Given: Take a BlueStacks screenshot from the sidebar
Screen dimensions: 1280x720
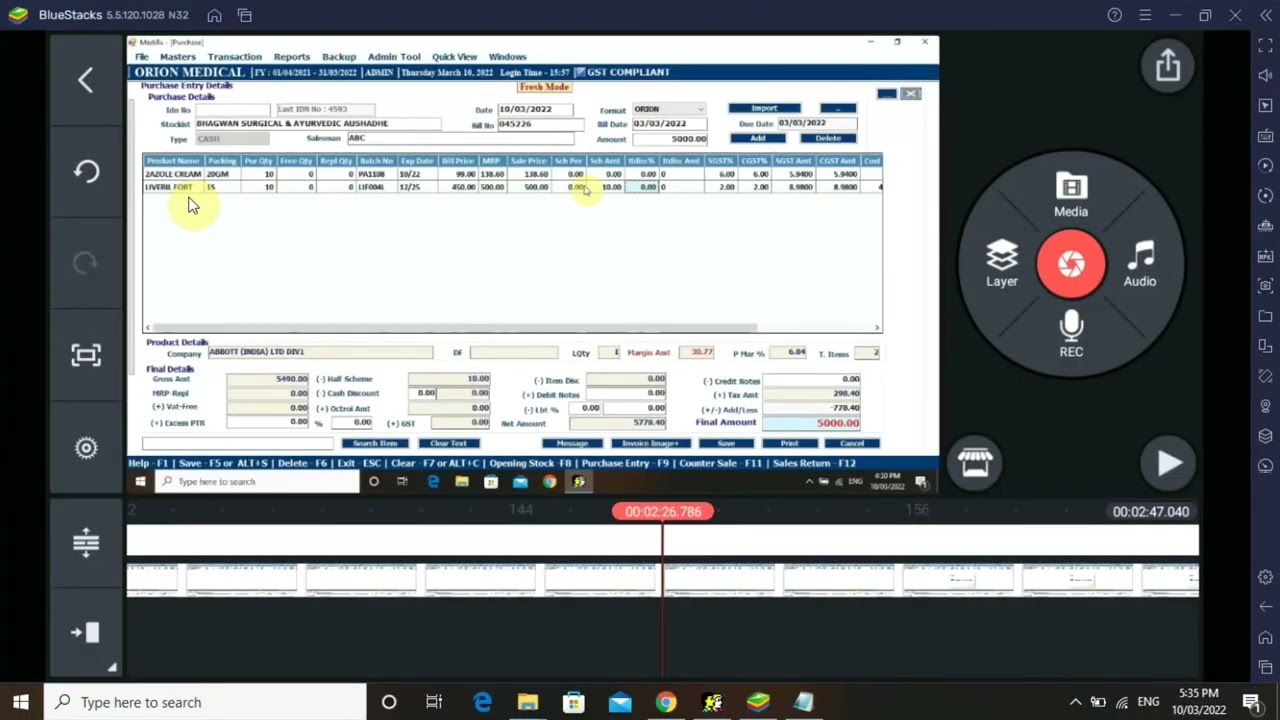Looking at the screenshot, I should click(x=1265, y=286).
